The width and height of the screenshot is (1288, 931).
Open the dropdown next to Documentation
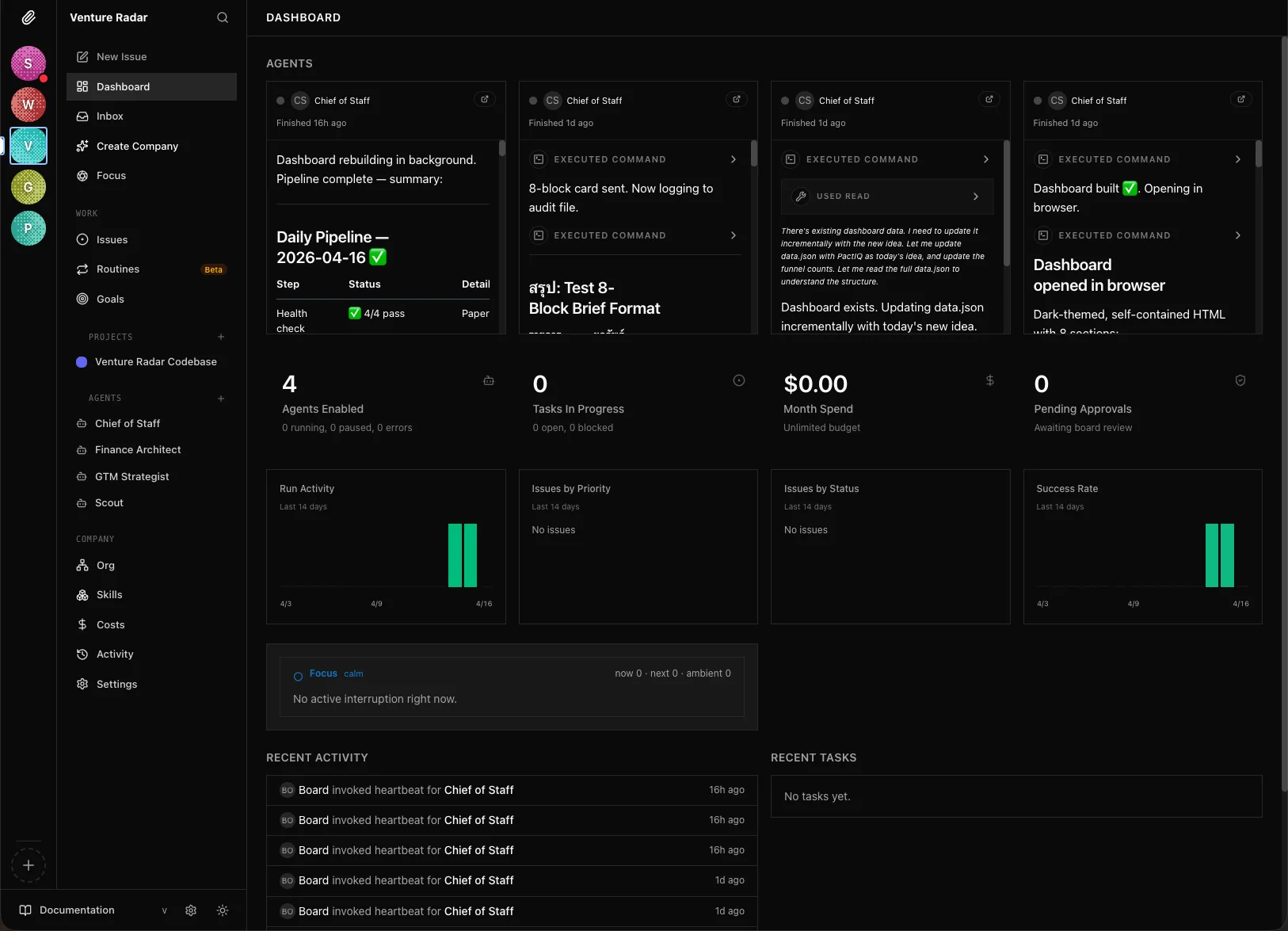pos(164,910)
